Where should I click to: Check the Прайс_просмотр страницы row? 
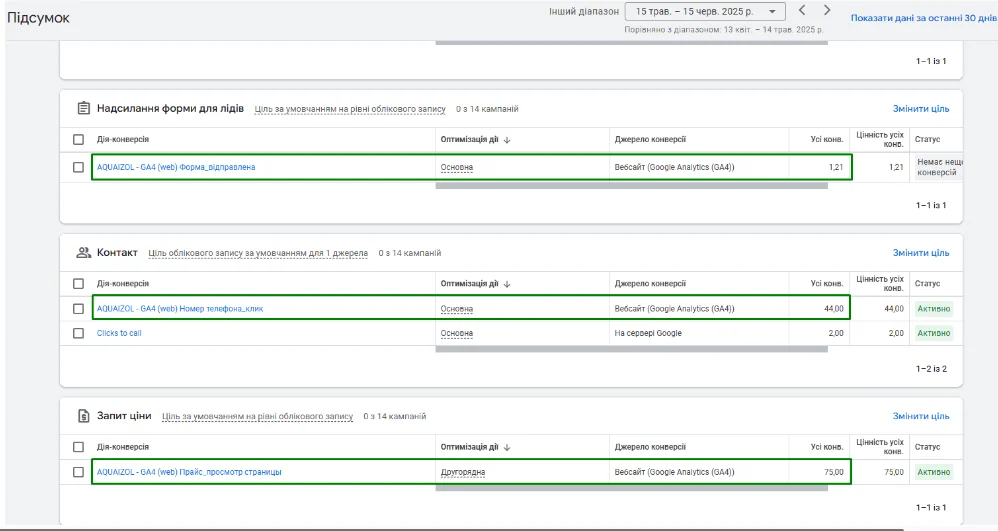78,472
